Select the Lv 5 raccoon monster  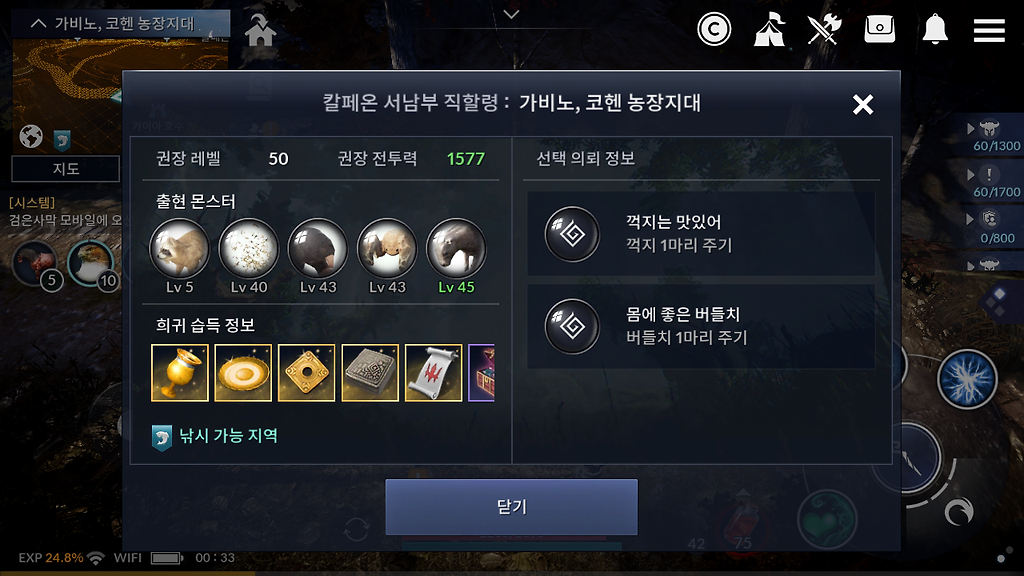point(180,249)
